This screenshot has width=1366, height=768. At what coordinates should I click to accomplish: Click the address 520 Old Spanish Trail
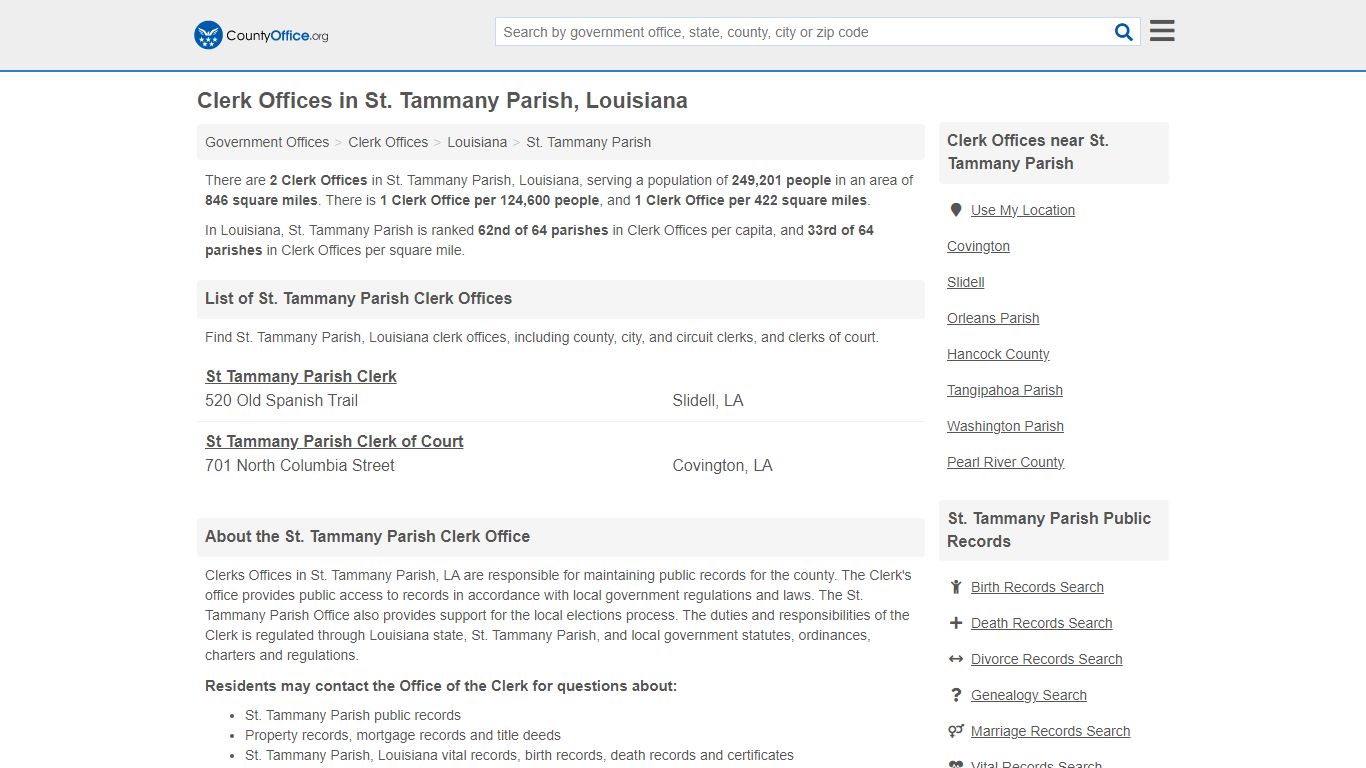[x=281, y=400]
